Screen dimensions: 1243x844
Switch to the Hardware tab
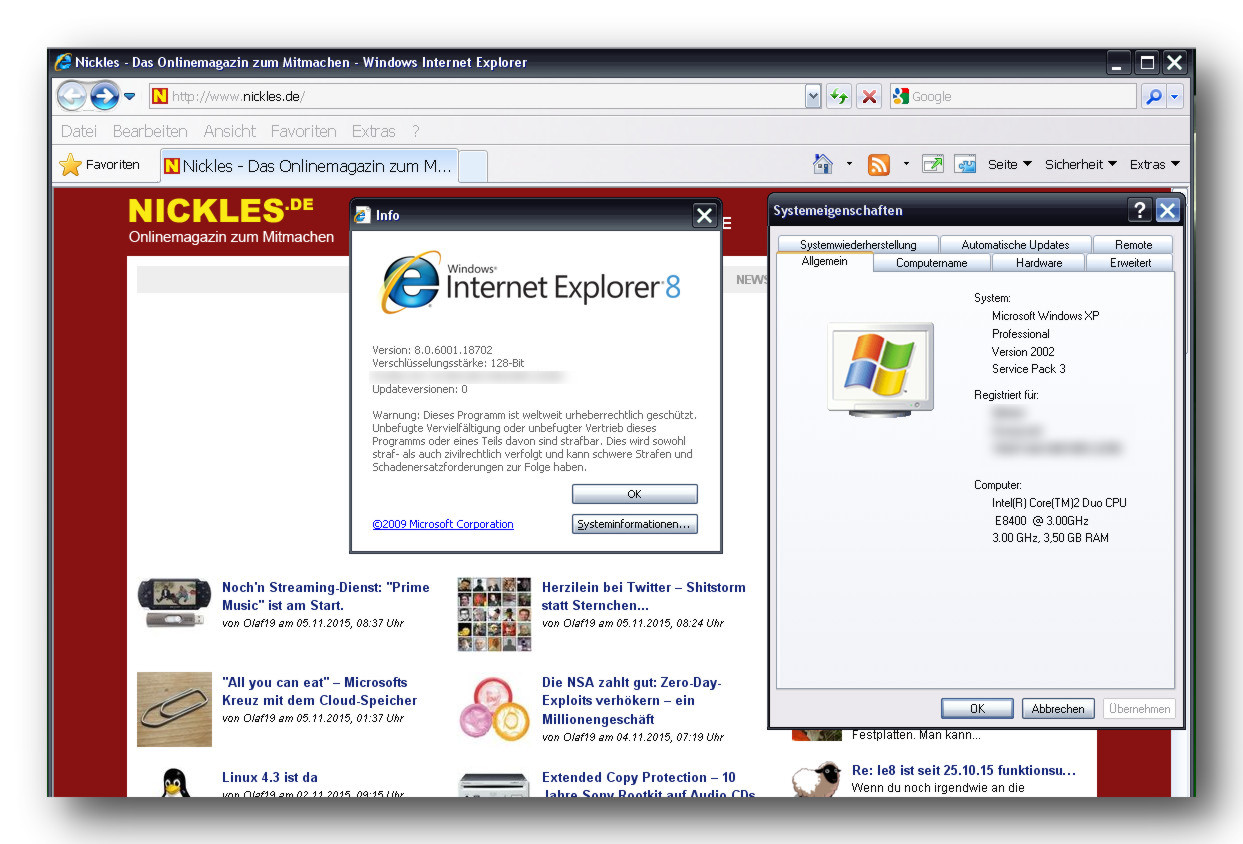[x=1039, y=263]
